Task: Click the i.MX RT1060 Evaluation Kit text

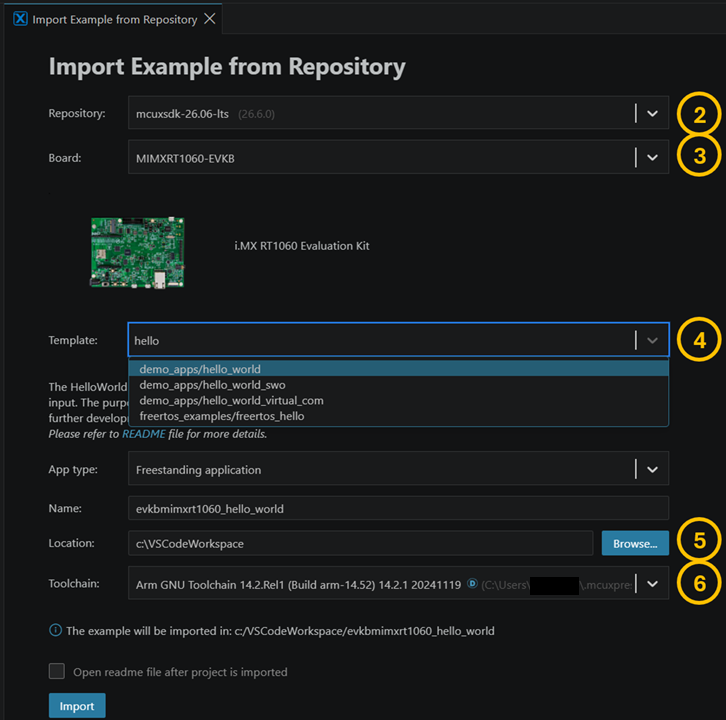Action: pyautogui.click(x=301, y=246)
